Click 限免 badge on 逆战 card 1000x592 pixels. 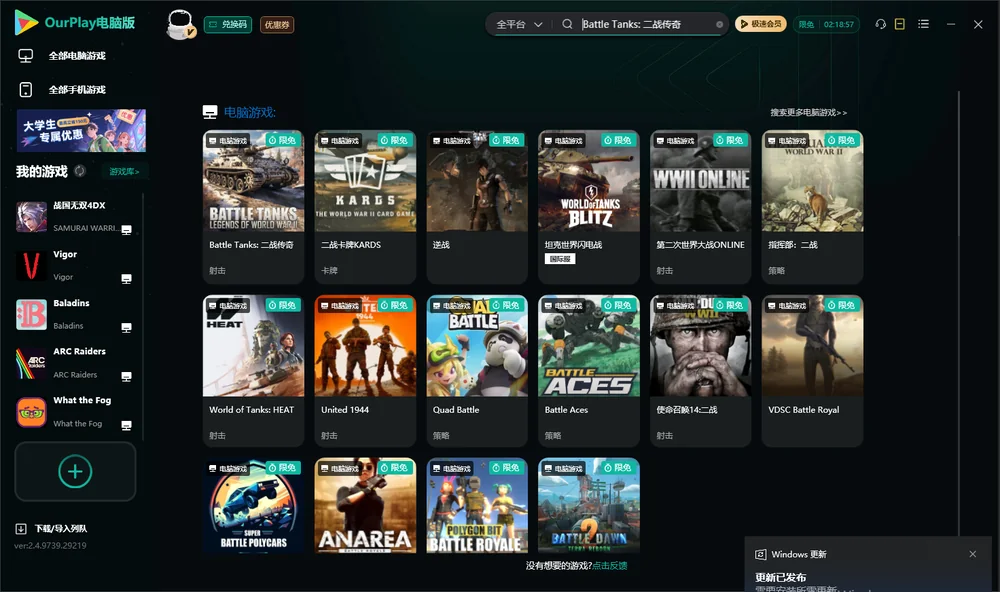tap(506, 140)
